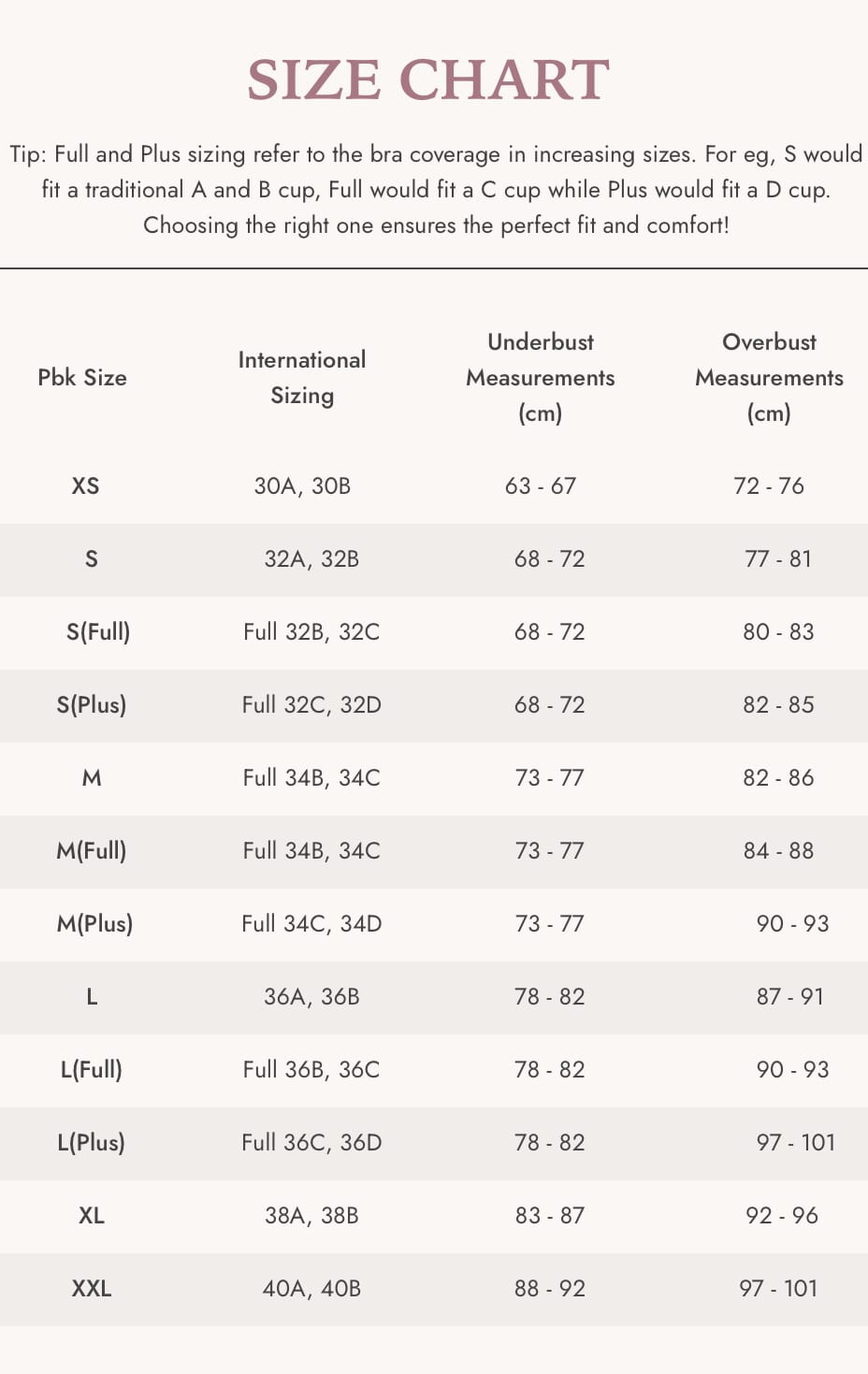Select the M(Plus) size label

(94, 924)
